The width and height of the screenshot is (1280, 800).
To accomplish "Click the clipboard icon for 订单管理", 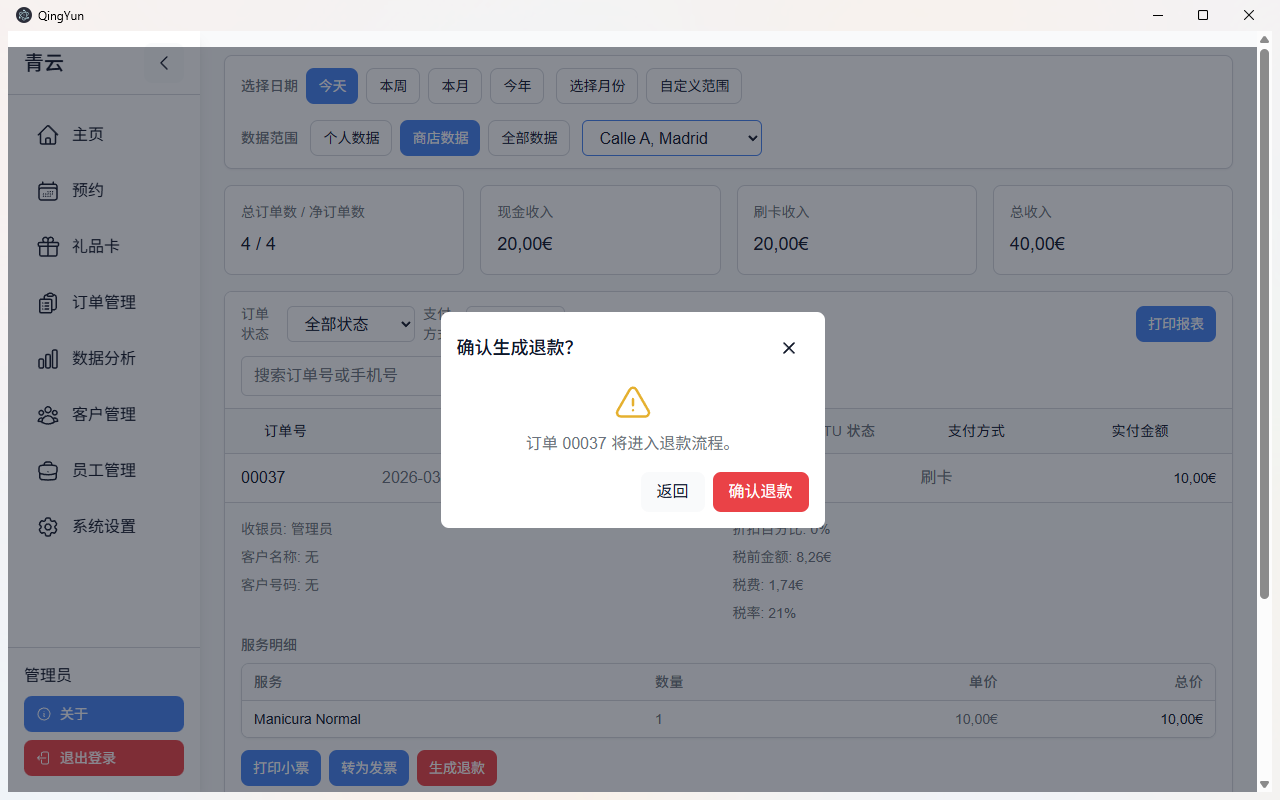I will click(48, 303).
